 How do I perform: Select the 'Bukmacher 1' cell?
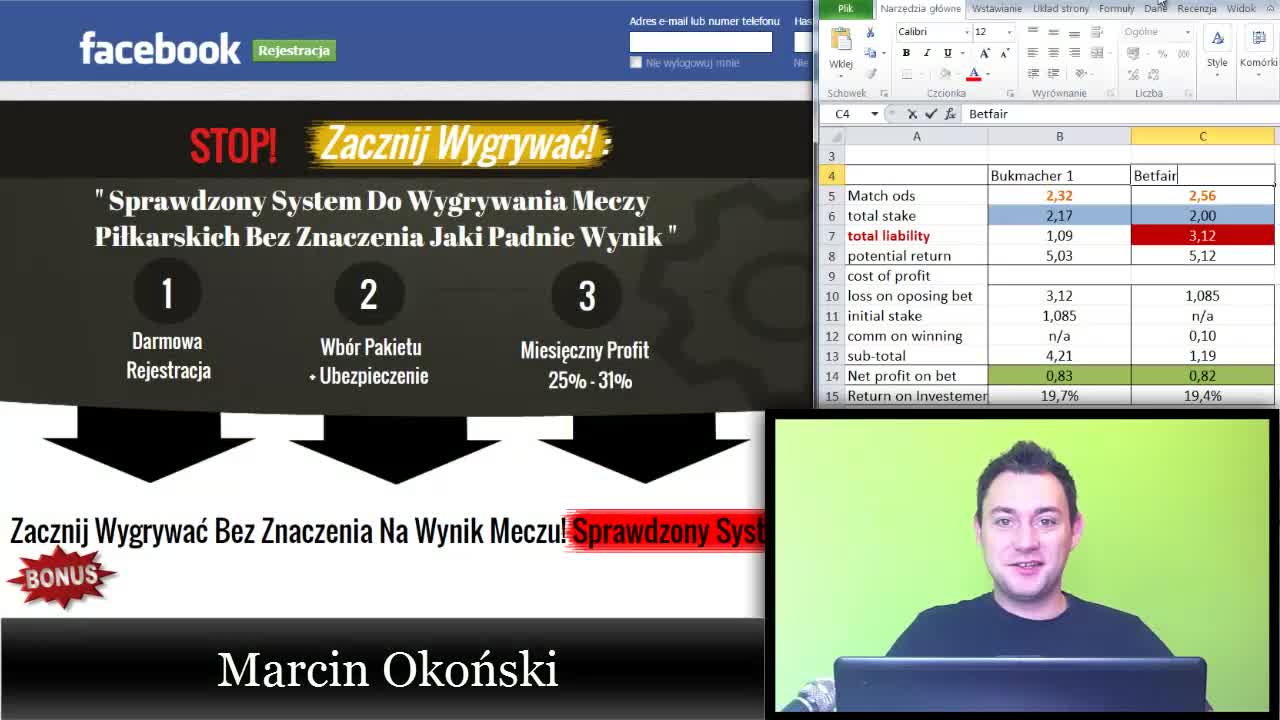(1059, 175)
